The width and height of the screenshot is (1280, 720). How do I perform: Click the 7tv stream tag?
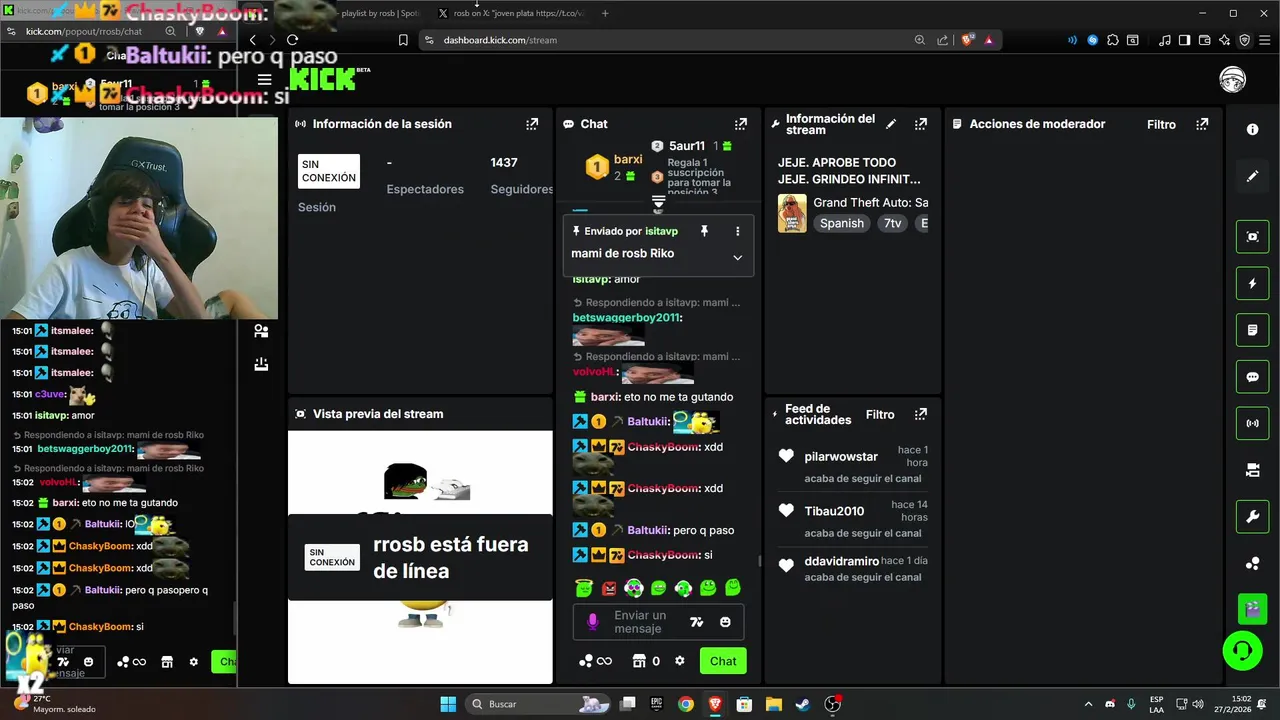pos(892,223)
